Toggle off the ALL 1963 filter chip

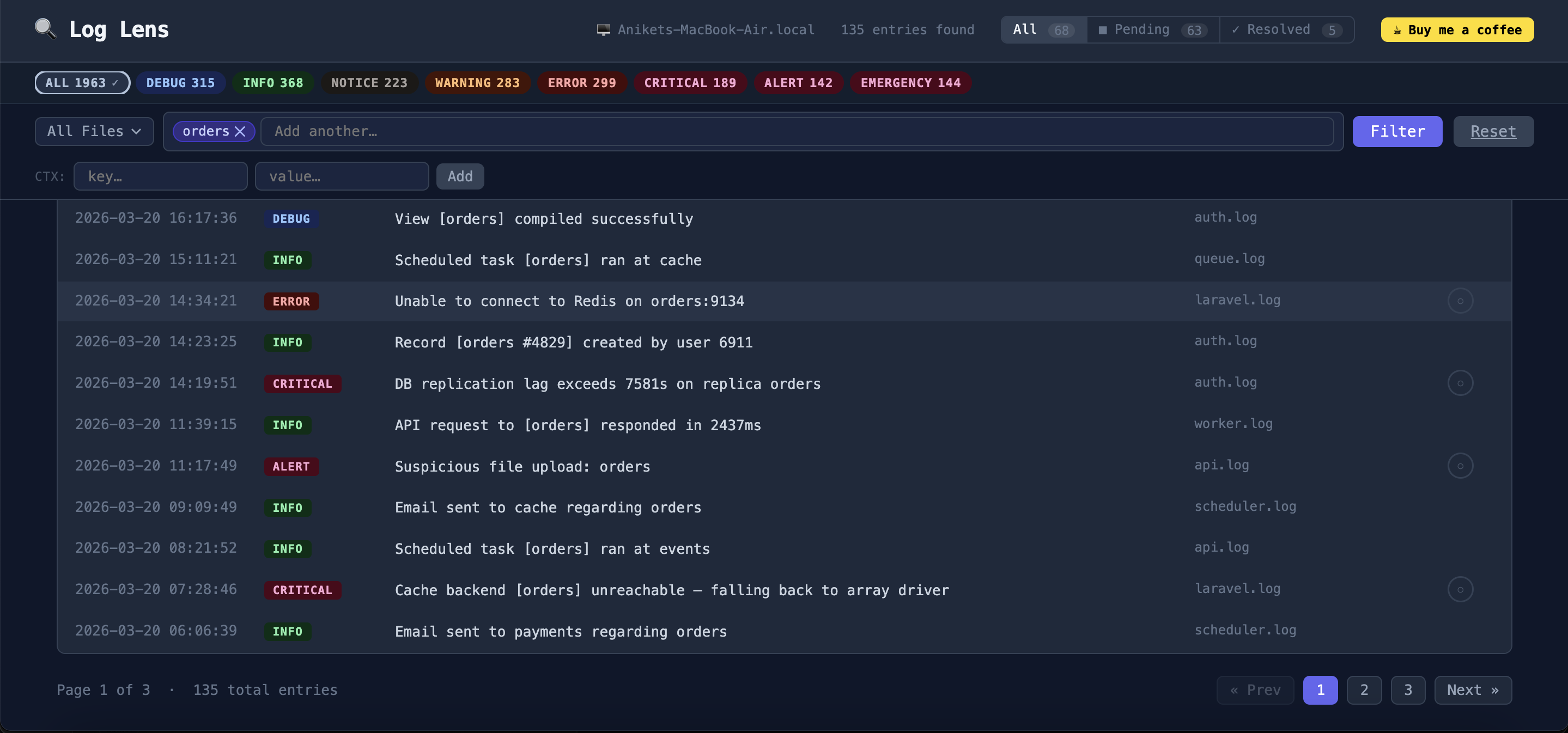pos(82,83)
